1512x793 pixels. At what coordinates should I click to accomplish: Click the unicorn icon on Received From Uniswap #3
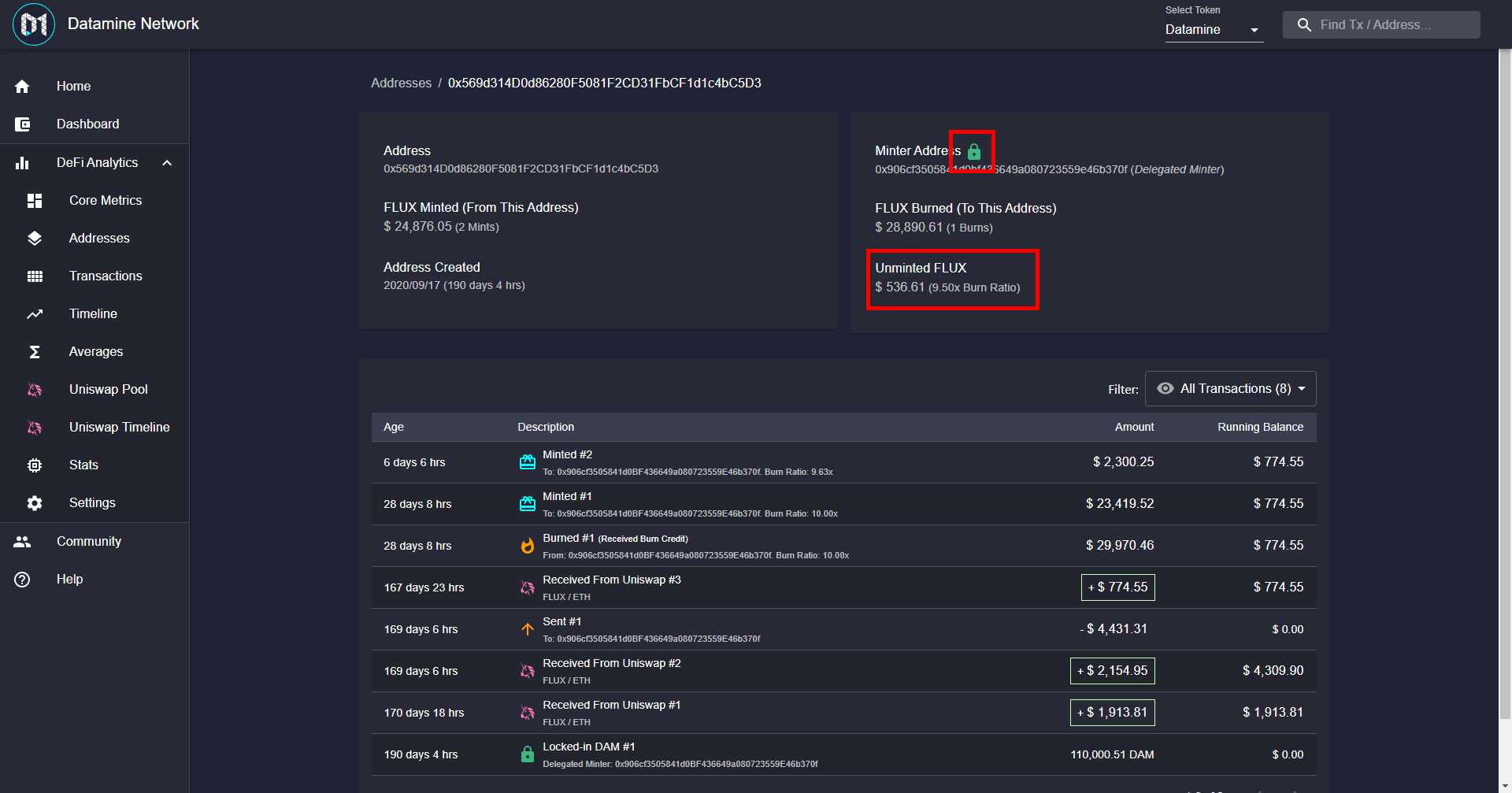[528, 587]
